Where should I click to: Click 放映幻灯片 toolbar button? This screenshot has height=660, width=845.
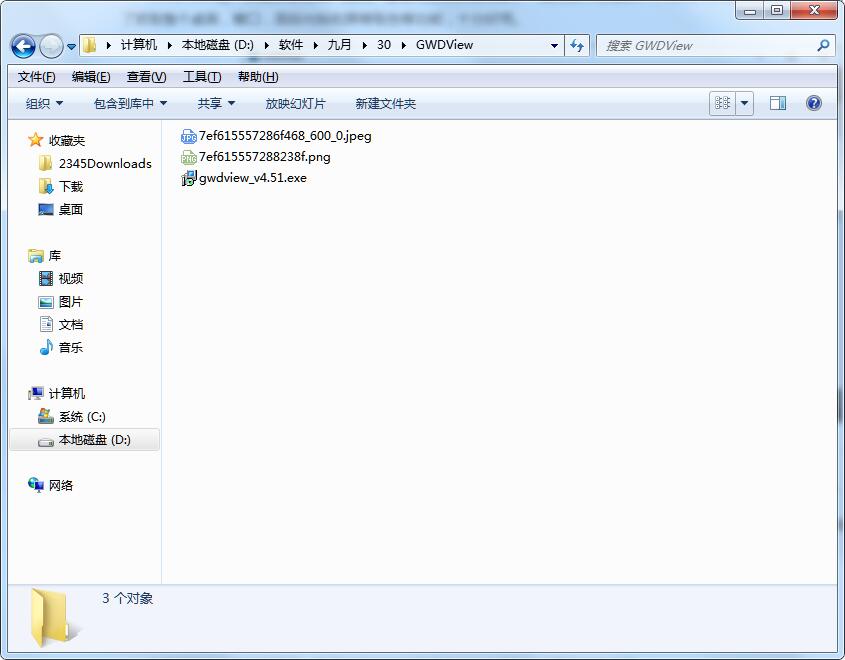[295, 103]
